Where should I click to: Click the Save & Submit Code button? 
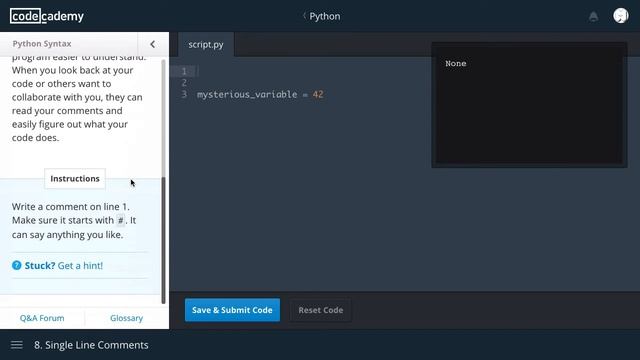tap(232, 310)
